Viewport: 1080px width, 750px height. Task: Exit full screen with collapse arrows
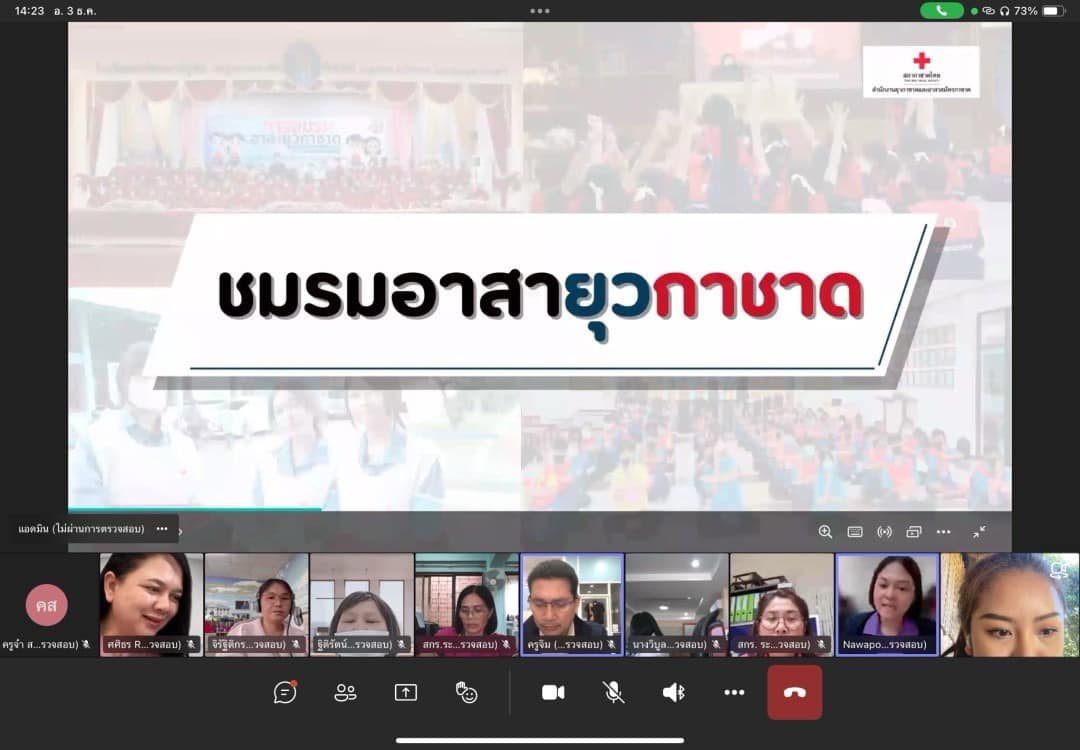pyautogui.click(x=979, y=532)
